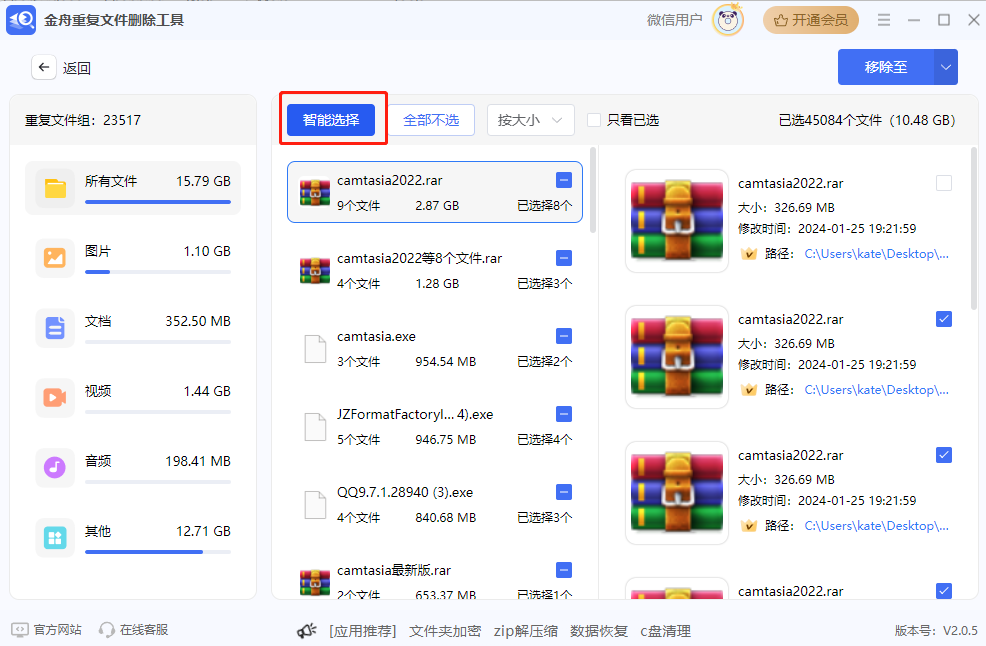Click the file details panel scrollbar
986x646 pixels.
click(x=974, y=228)
